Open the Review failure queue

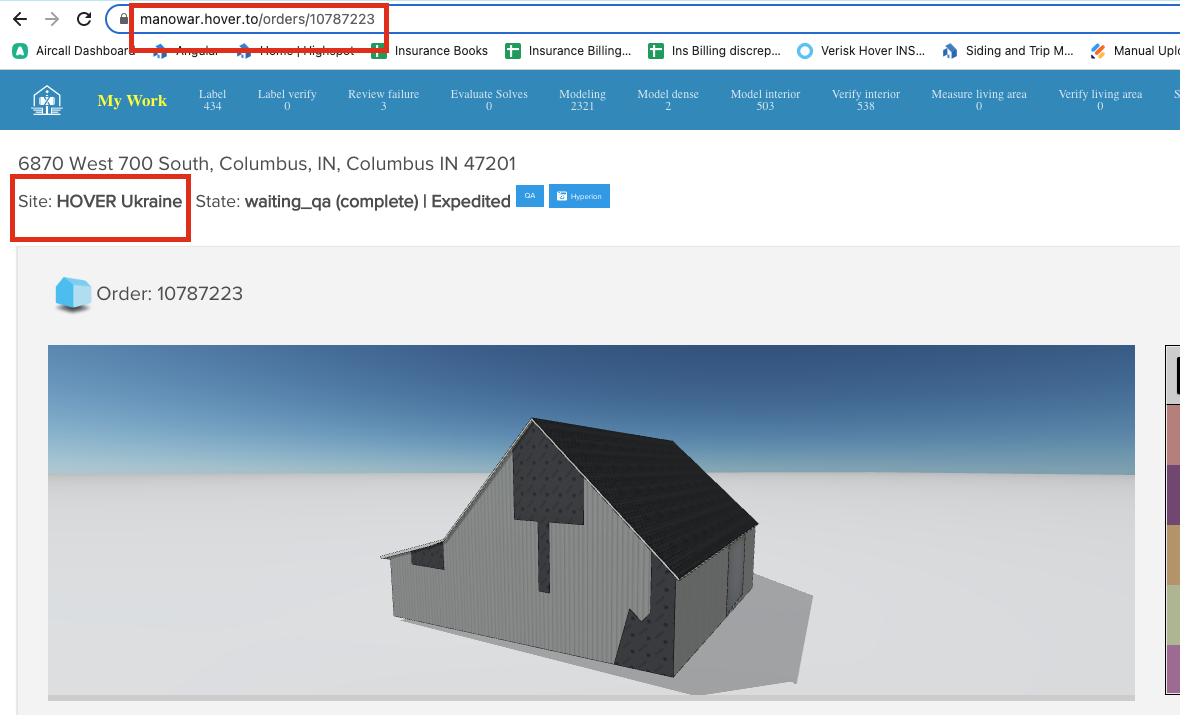click(x=383, y=100)
